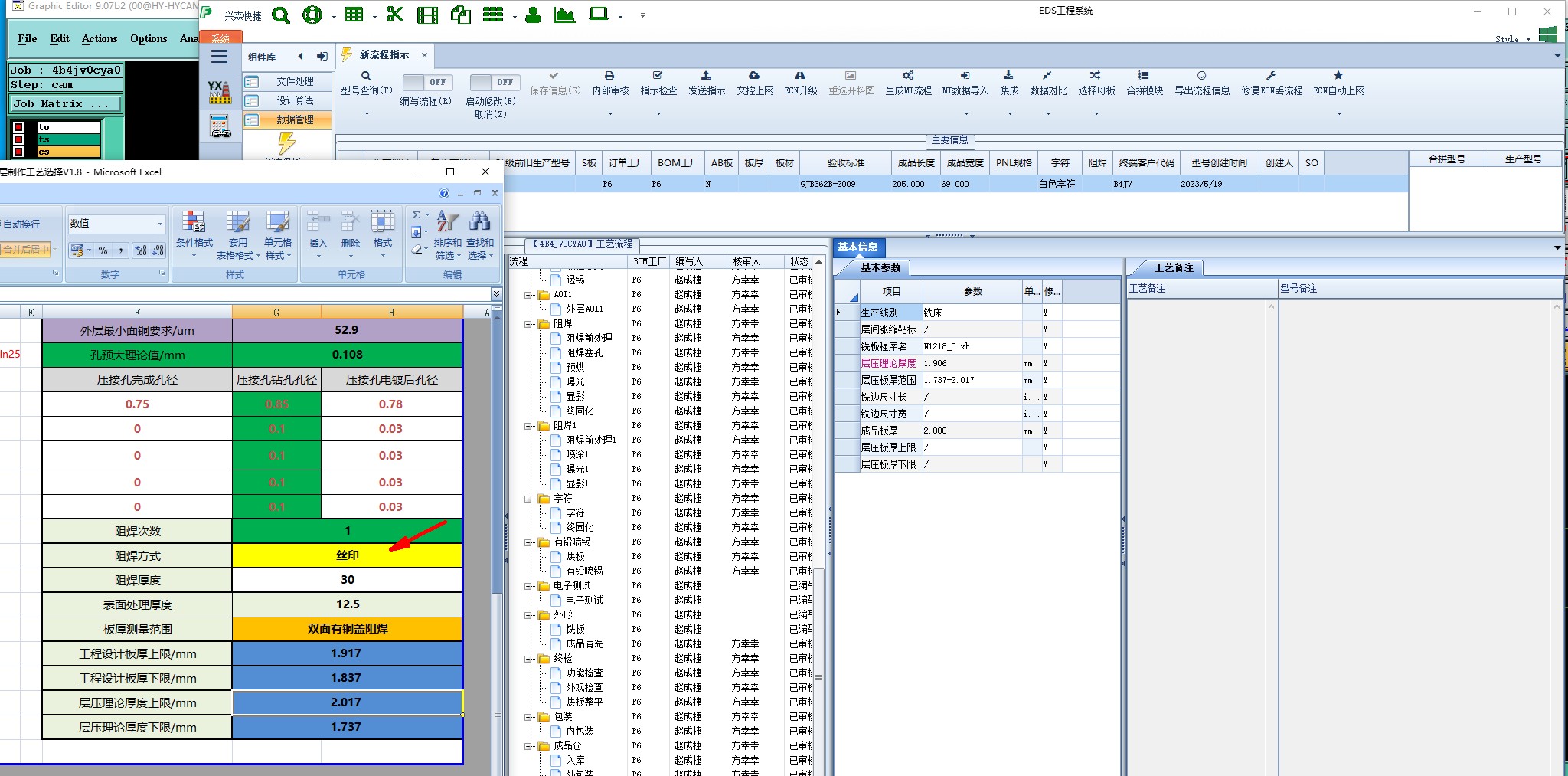The width and height of the screenshot is (1568, 776).
Task: Open the dropdown arrow under ECN自动上网
Action: point(1338,114)
